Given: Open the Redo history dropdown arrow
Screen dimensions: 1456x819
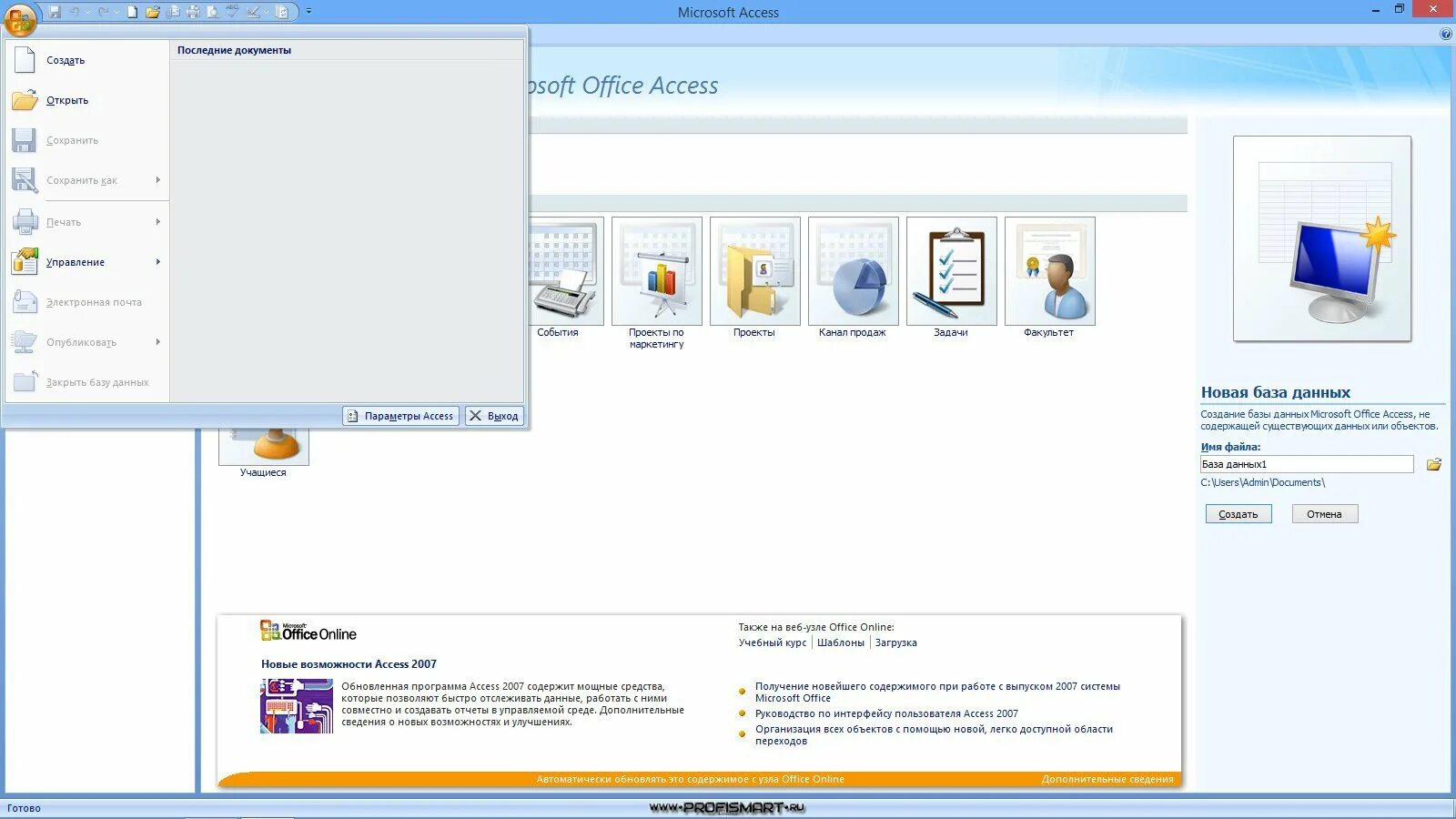Looking at the screenshot, I should coord(115,12).
